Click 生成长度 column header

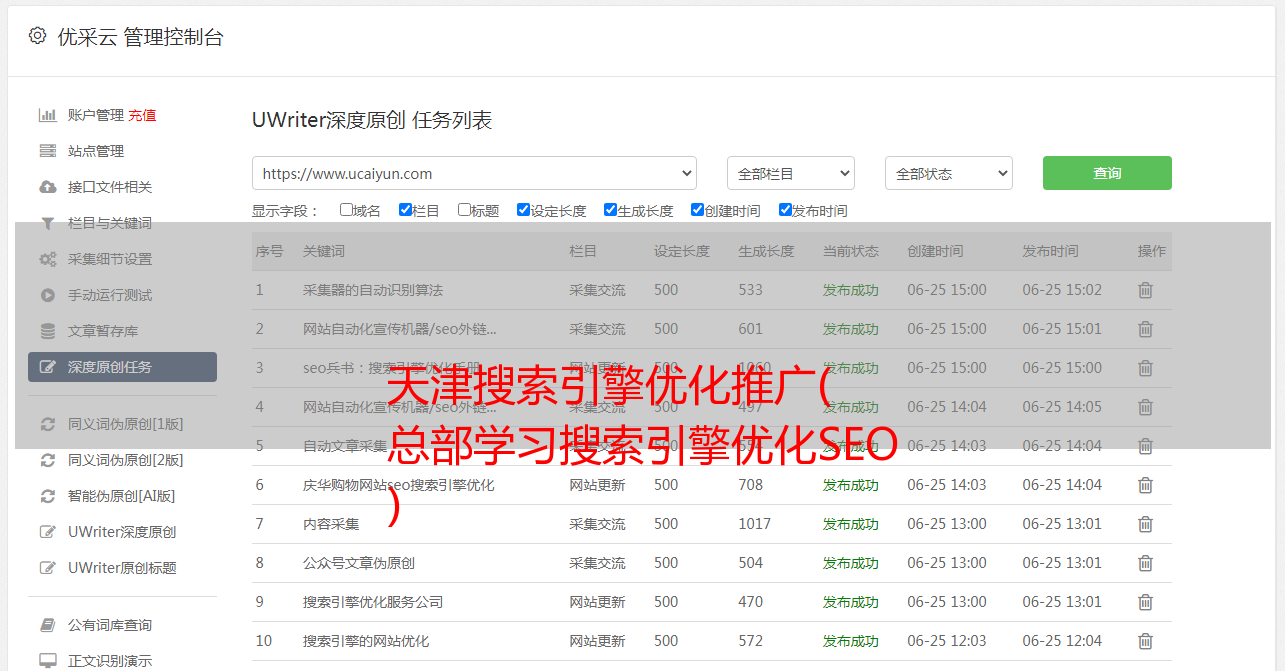point(767,251)
